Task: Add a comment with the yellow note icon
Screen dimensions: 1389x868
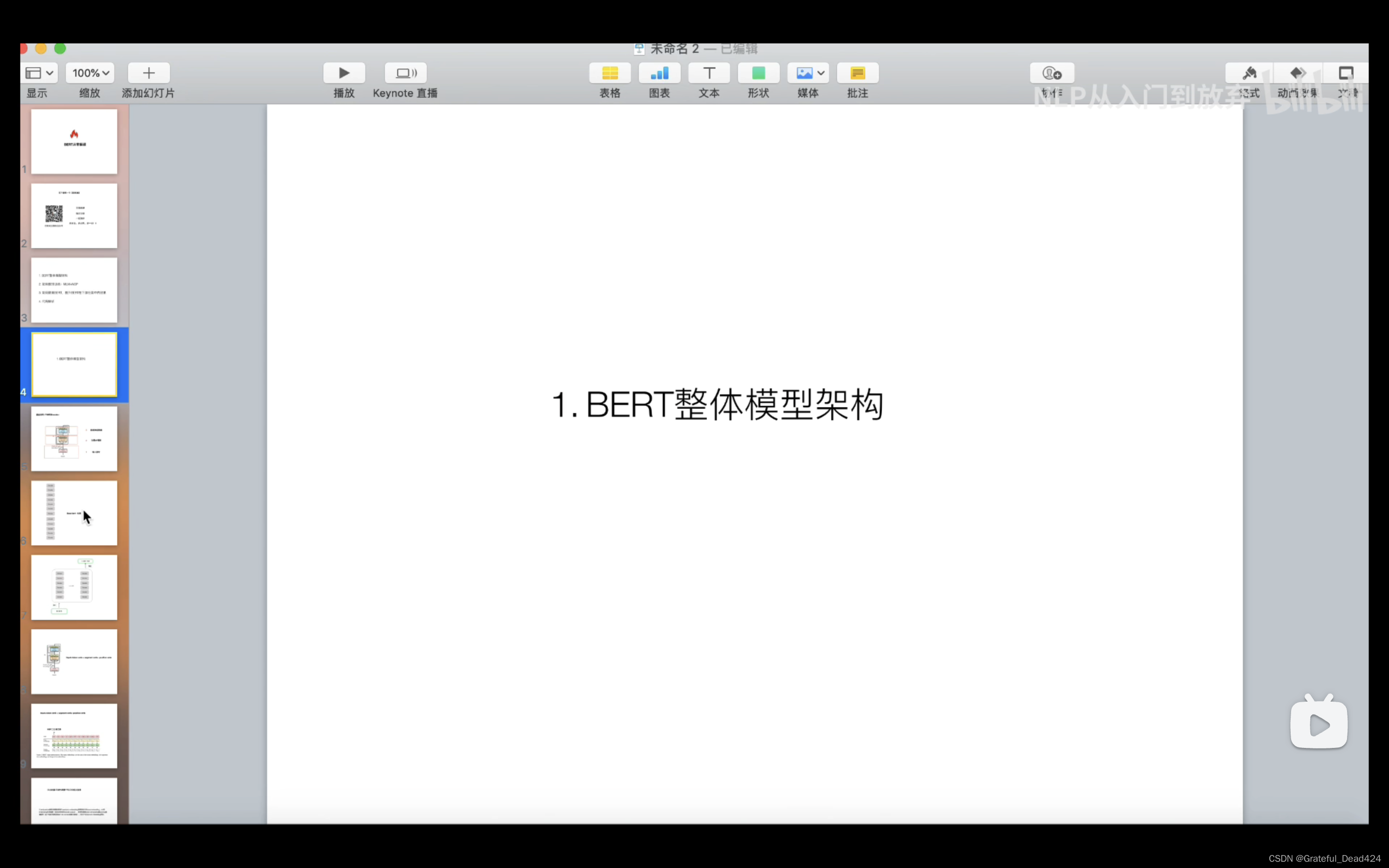Action: (858, 73)
